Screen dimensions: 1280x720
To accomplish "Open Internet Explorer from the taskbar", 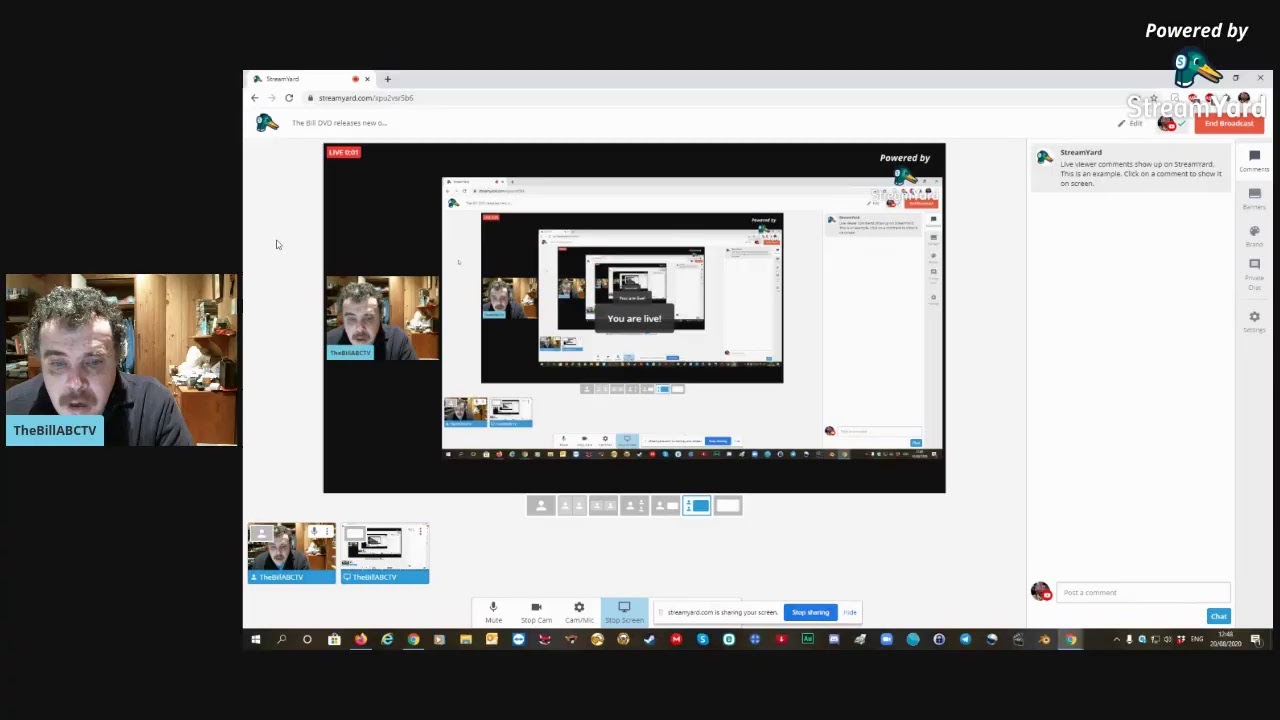I will coord(387,640).
